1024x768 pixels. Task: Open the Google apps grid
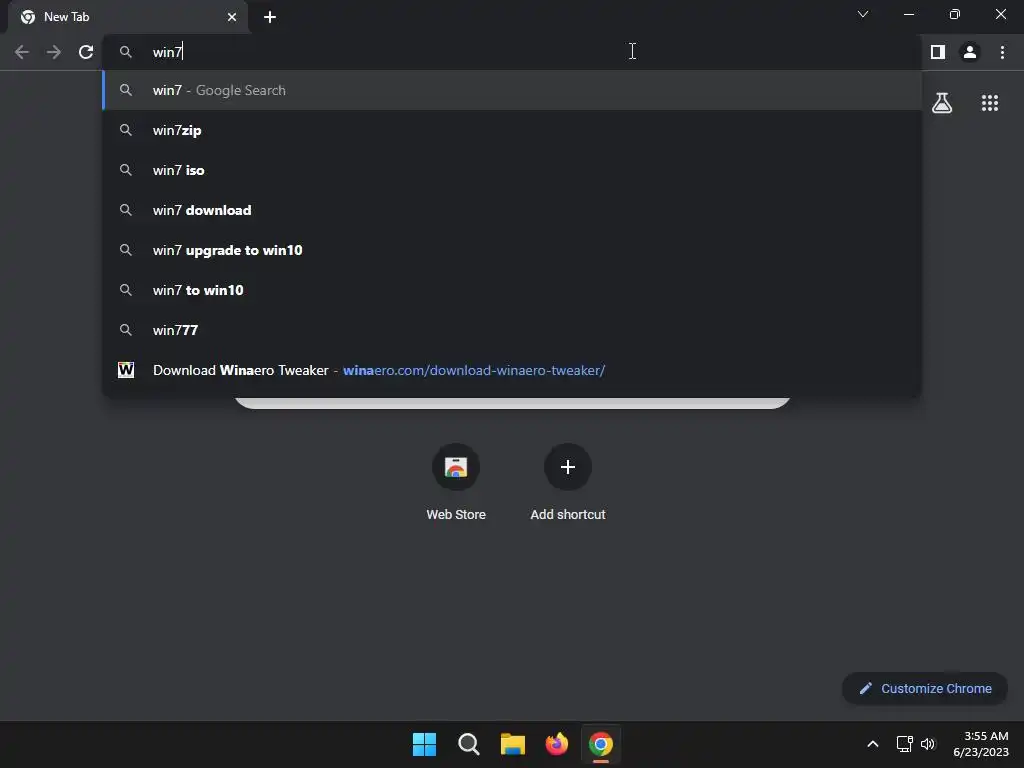(x=990, y=103)
